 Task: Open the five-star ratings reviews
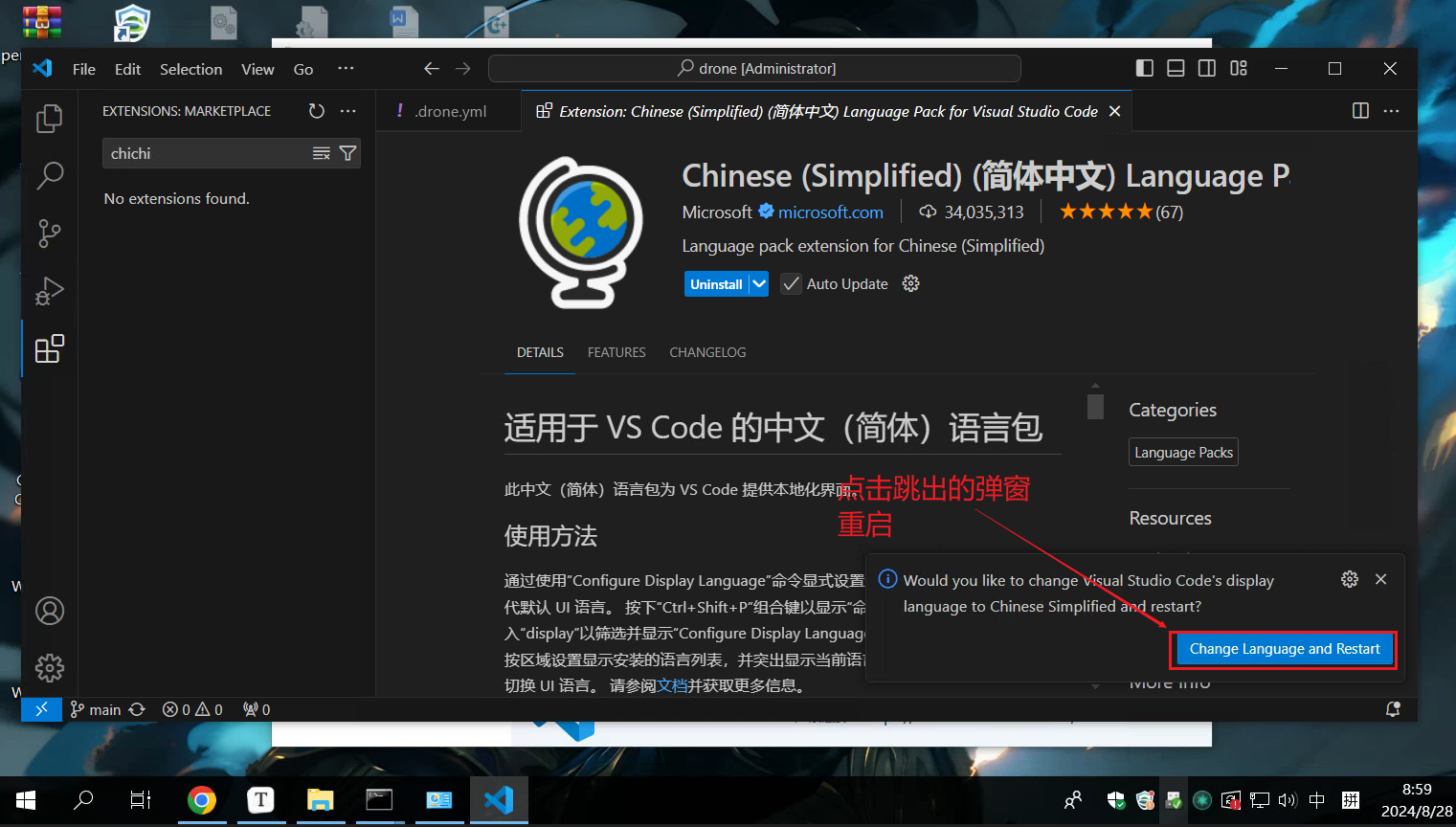point(1121,212)
